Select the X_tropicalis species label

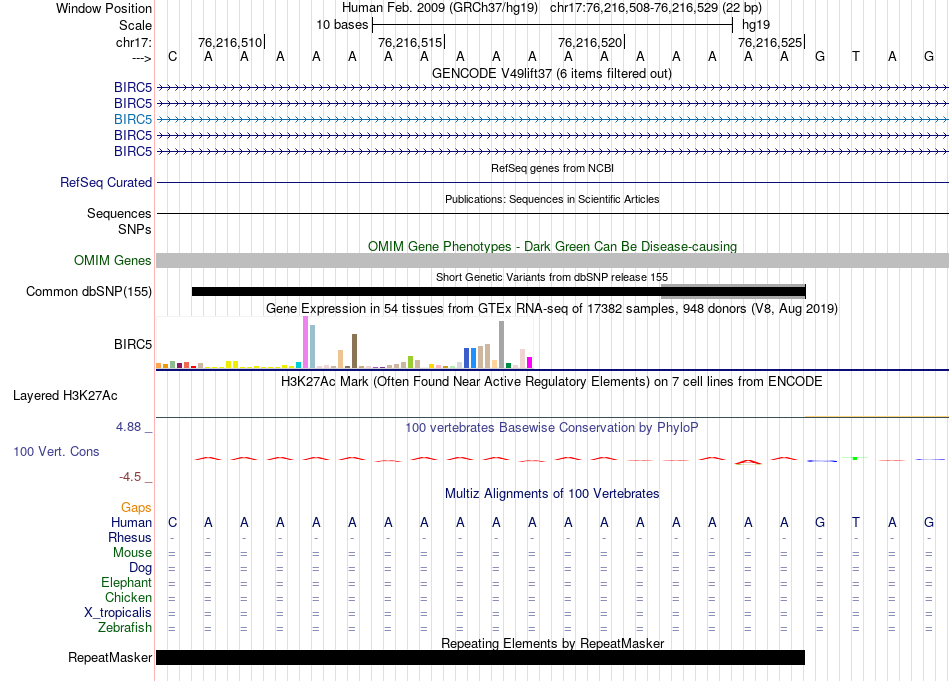[118, 613]
